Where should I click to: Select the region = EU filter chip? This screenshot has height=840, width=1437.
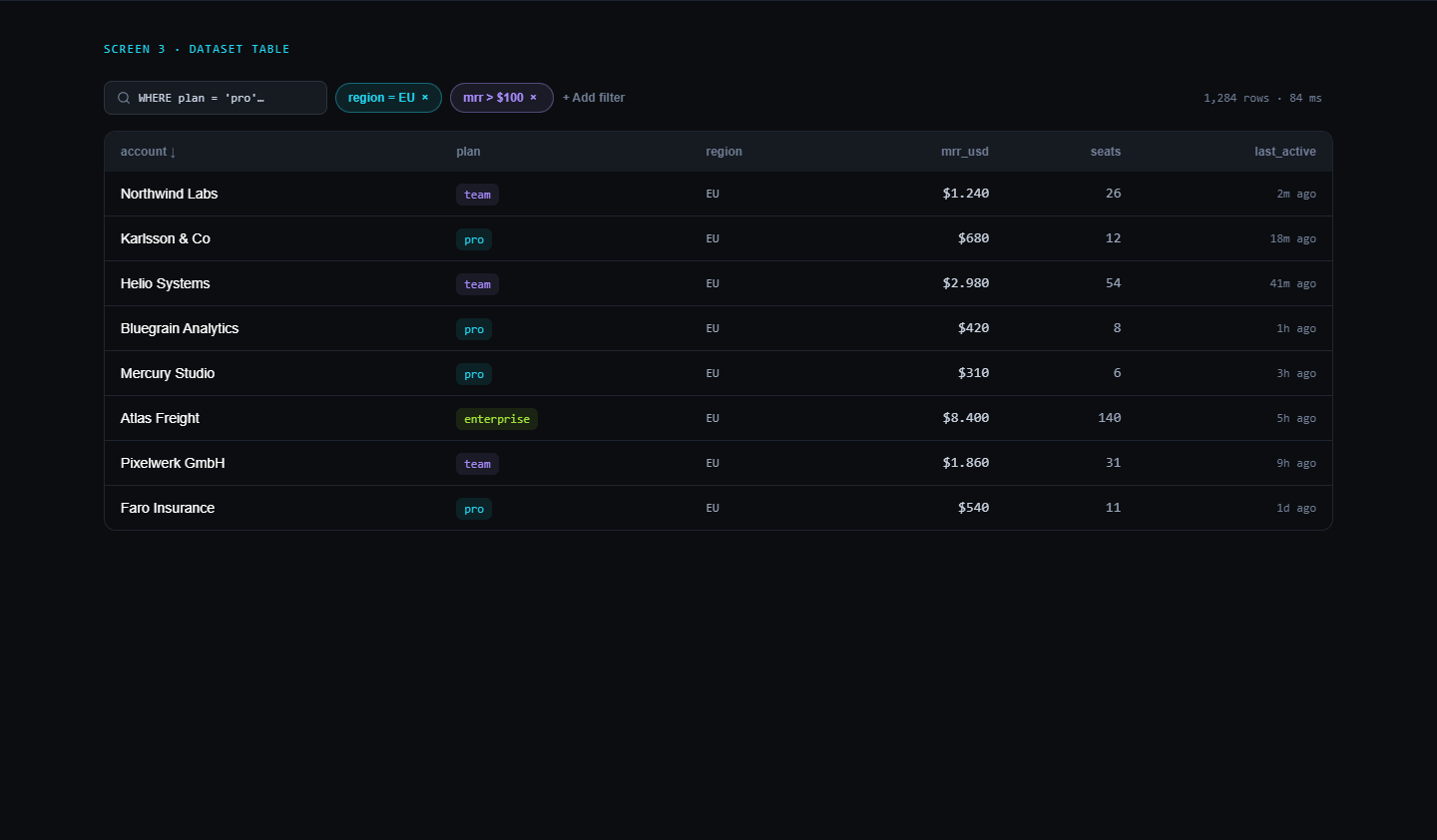[388, 98]
